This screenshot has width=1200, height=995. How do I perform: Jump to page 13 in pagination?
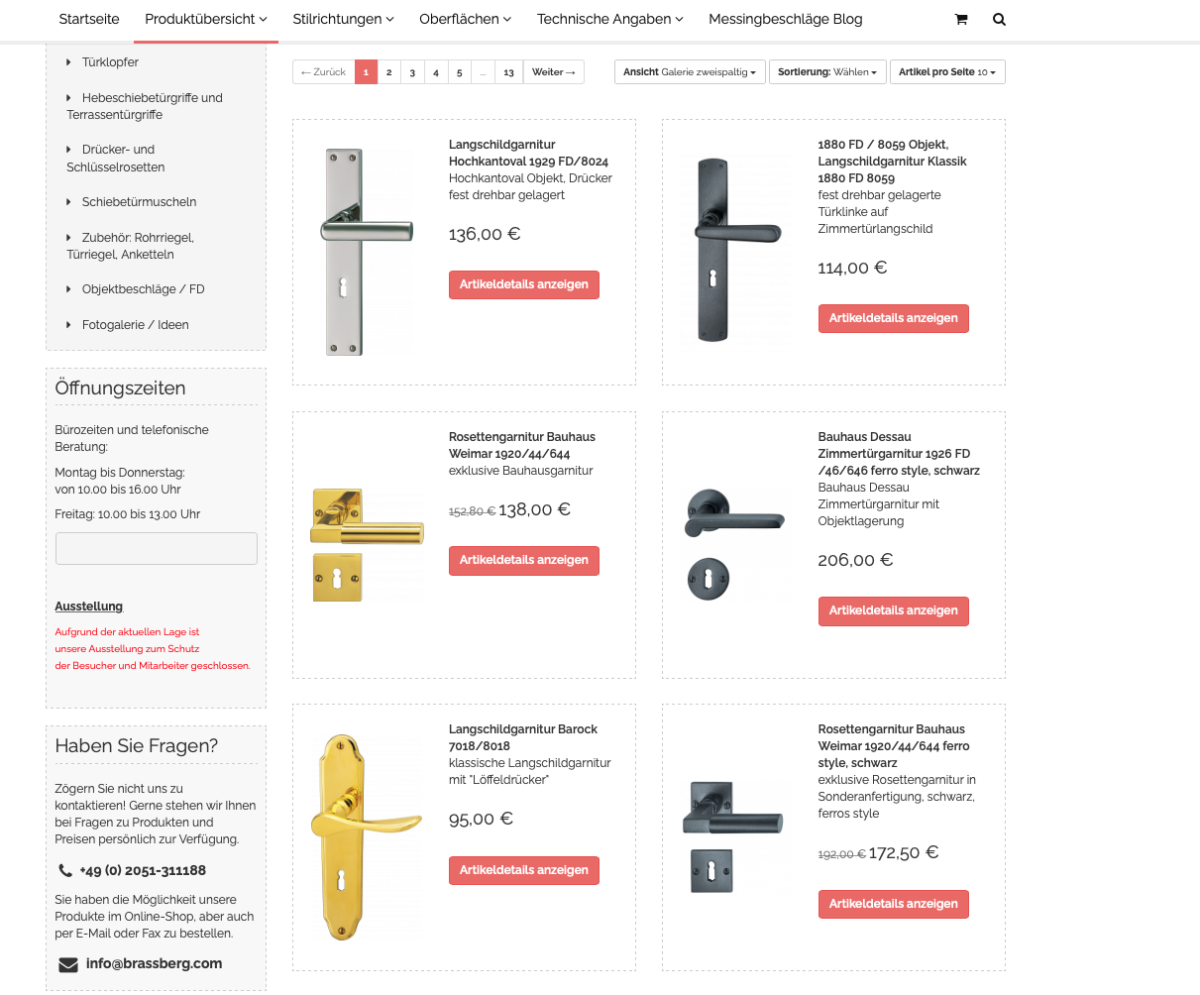(x=509, y=72)
